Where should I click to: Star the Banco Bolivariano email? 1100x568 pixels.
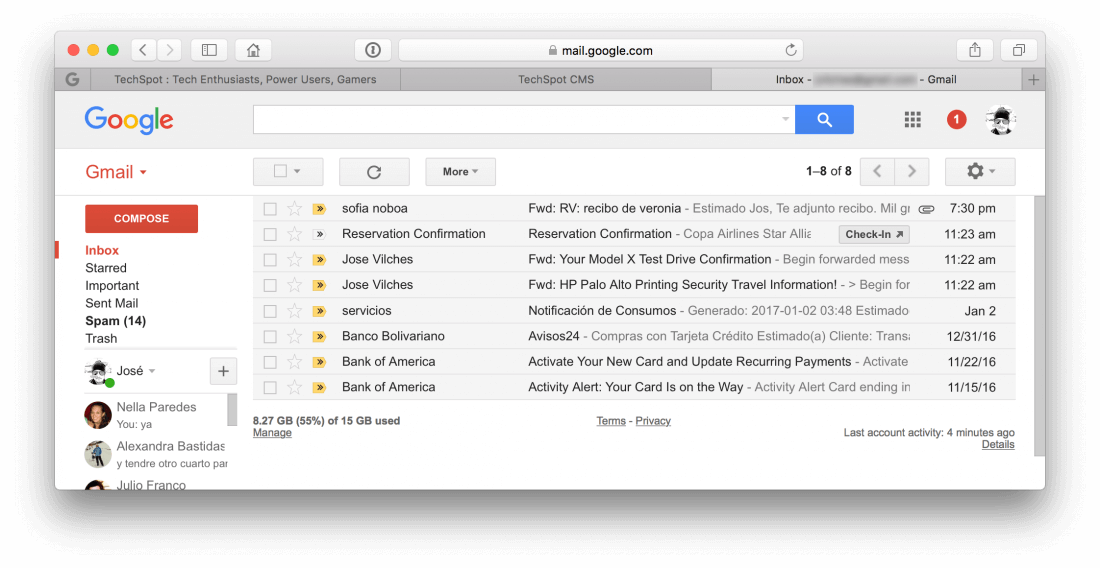(295, 336)
